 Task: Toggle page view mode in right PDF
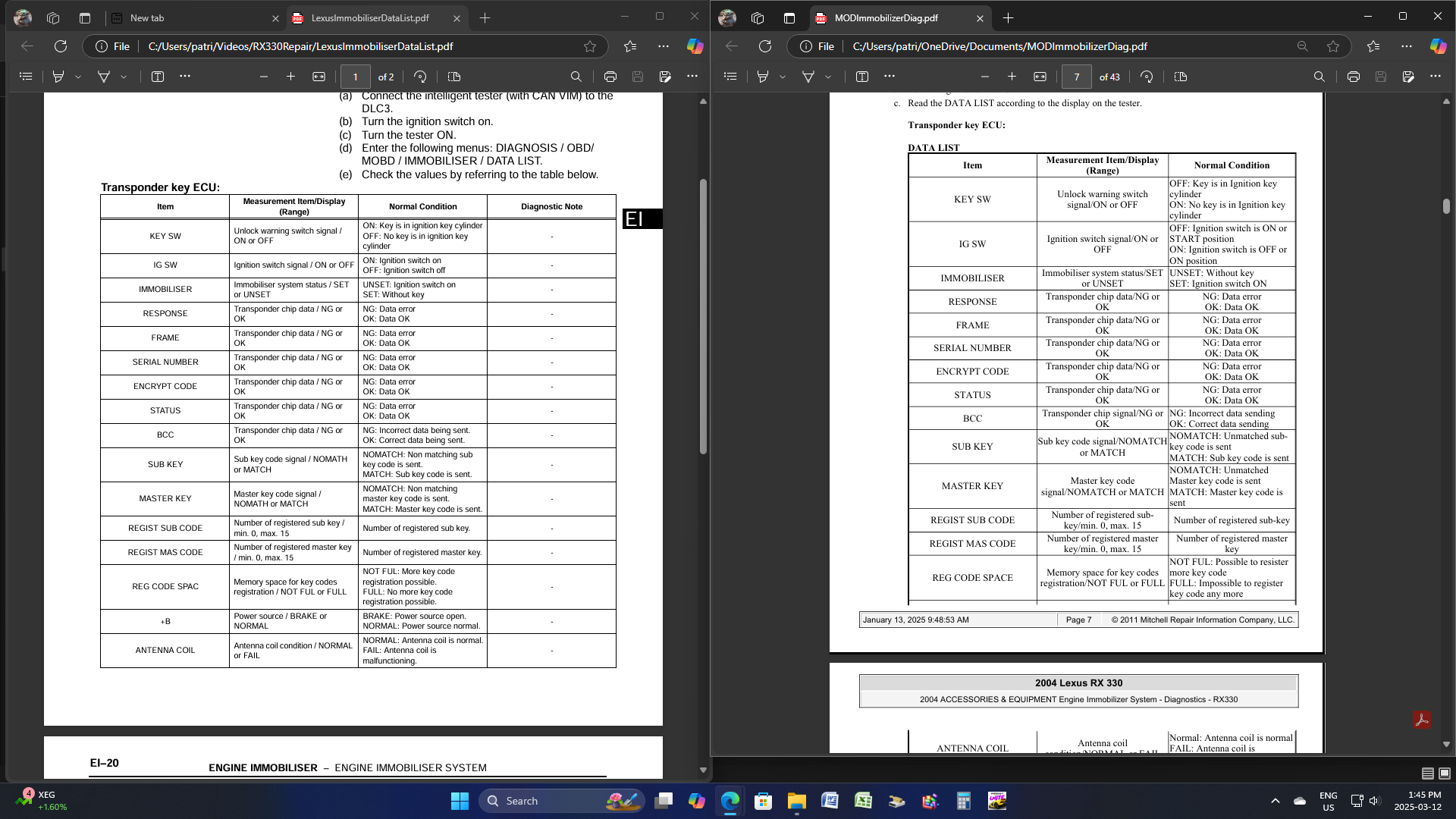(x=1181, y=77)
